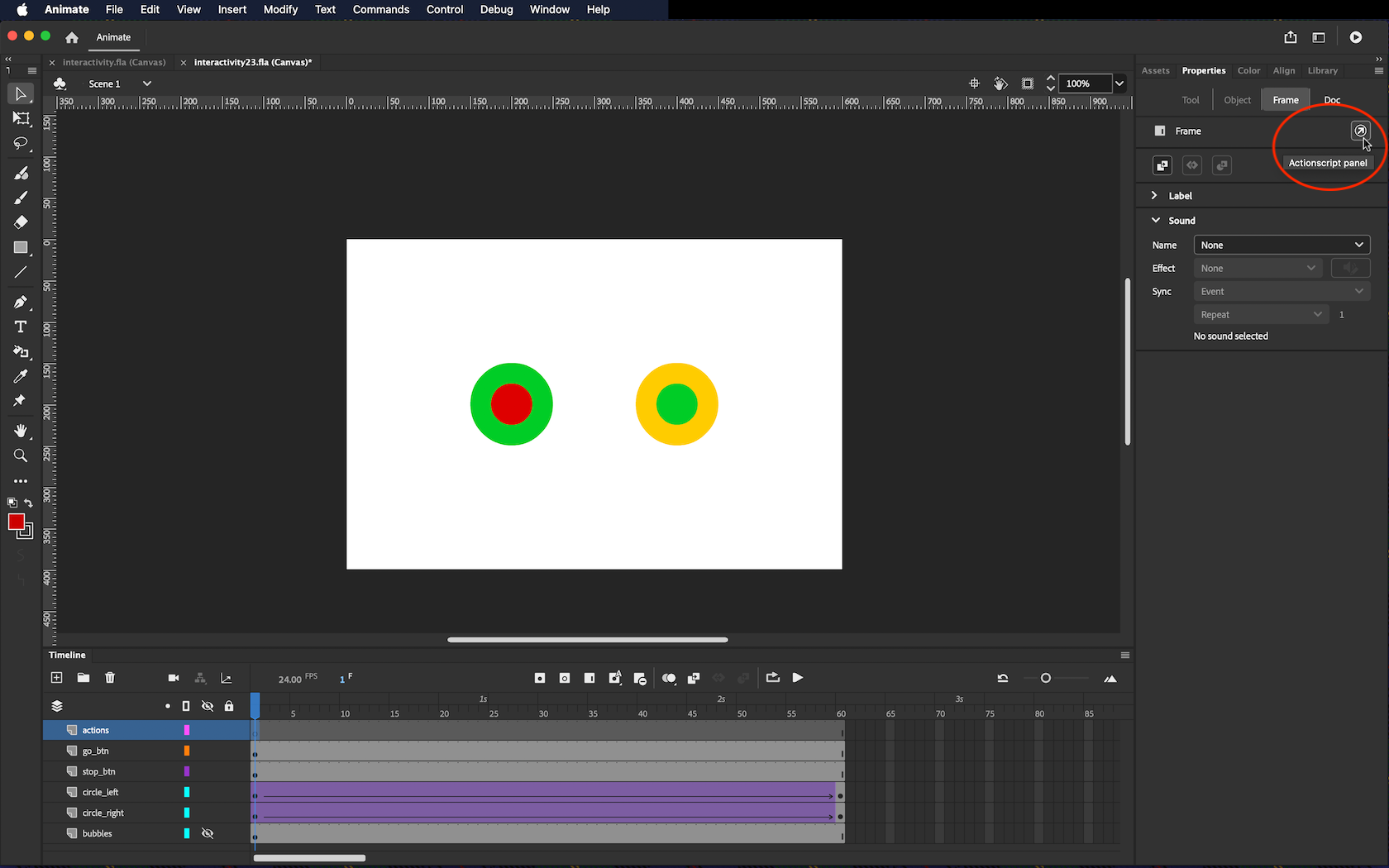Viewport: 1389px width, 868px height.
Task: Select the Text tool
Action: [x=21, y=327]
